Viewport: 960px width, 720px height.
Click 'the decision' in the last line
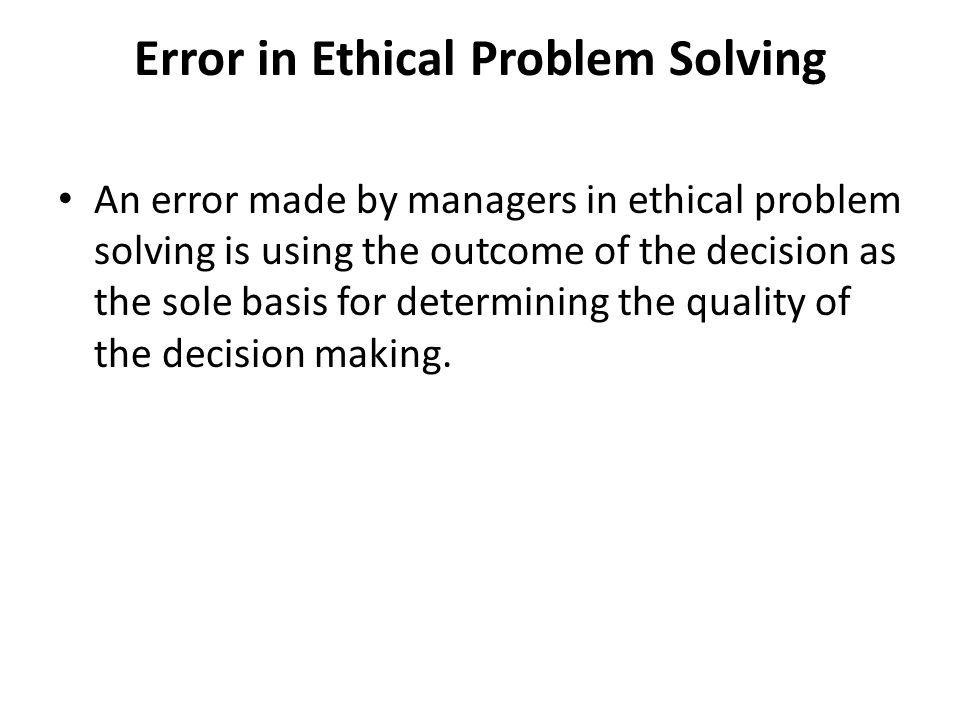[200, 354]
